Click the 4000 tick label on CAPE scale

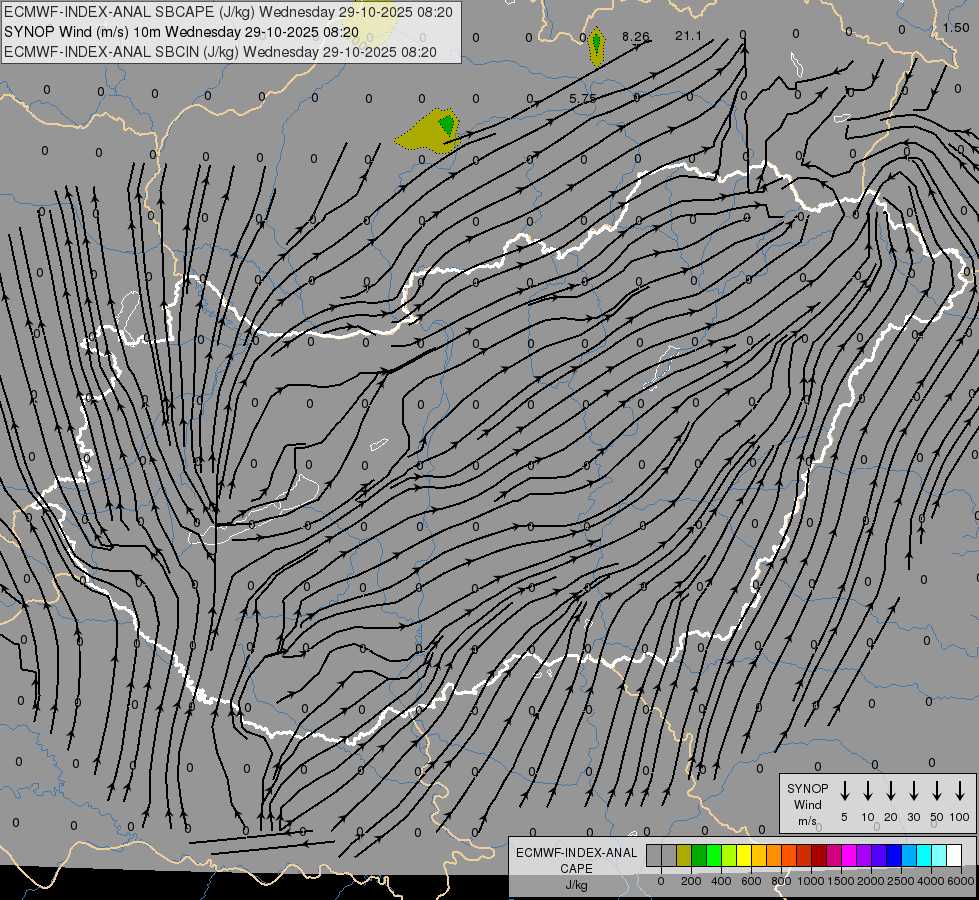pos(931,881)
